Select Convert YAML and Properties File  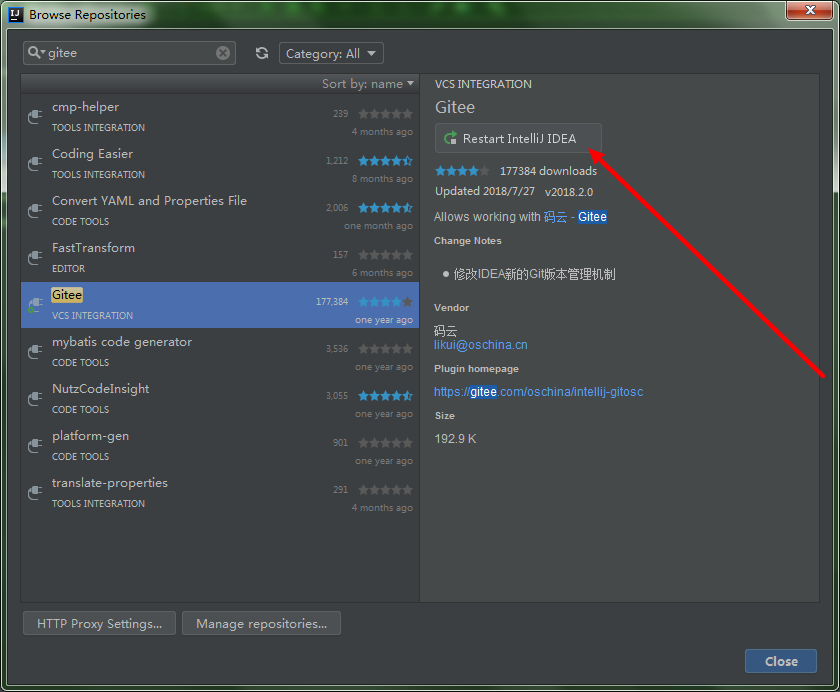pos(220,211)
